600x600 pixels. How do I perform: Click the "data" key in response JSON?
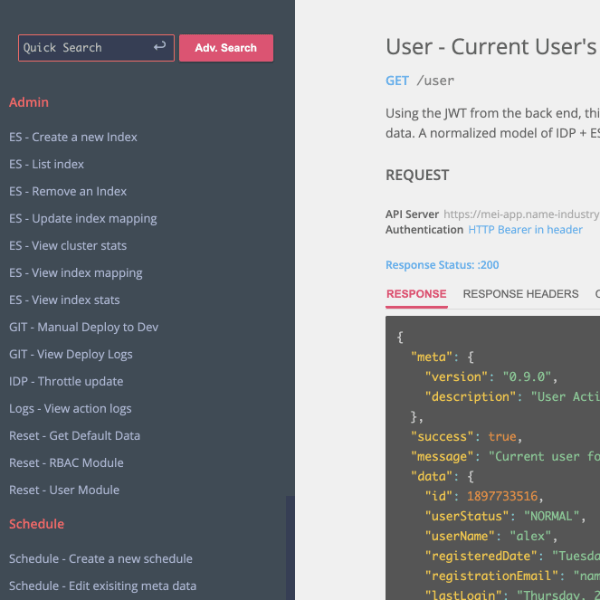[x=432, y=476]
